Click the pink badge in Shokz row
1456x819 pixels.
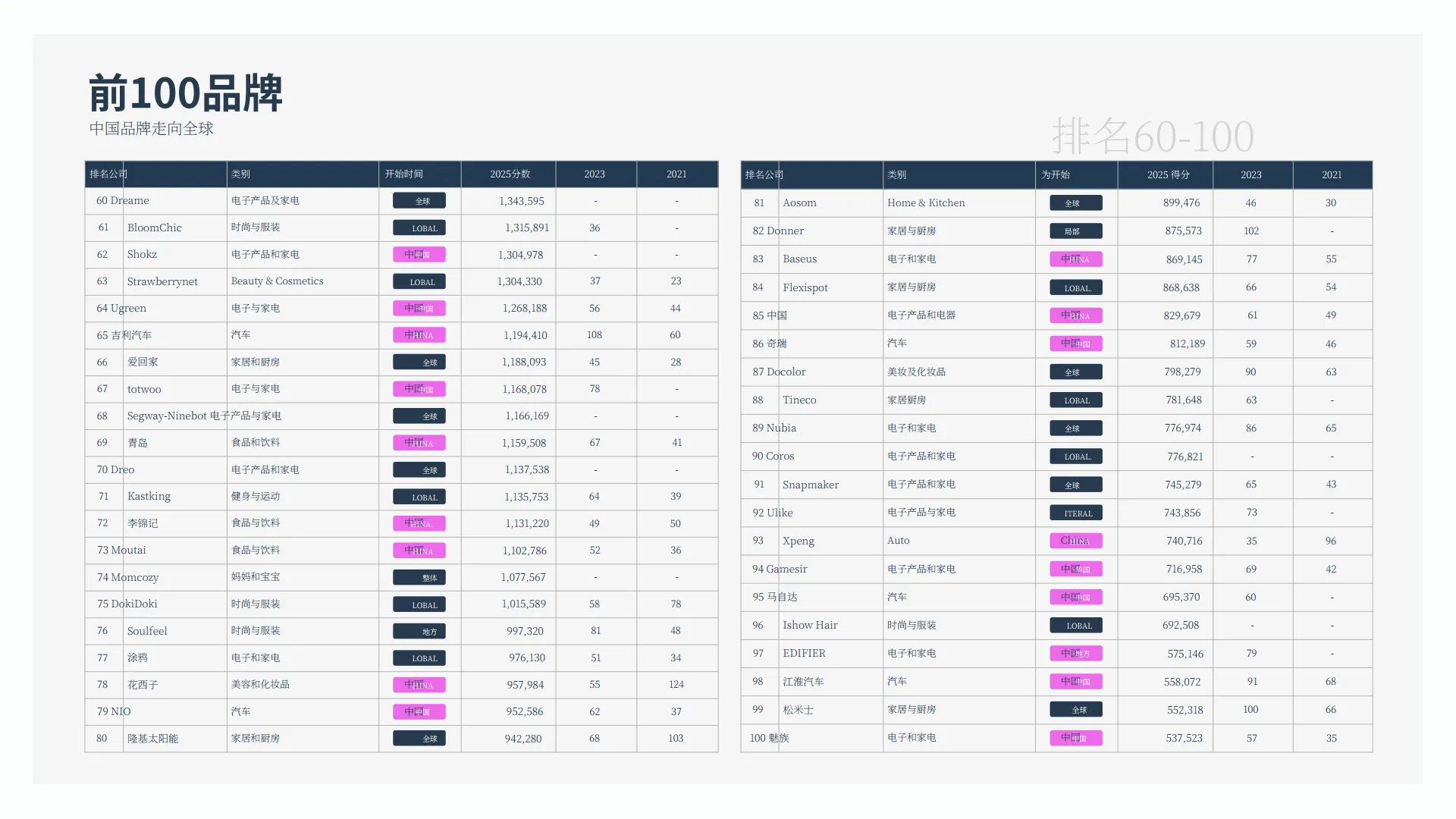419,255
